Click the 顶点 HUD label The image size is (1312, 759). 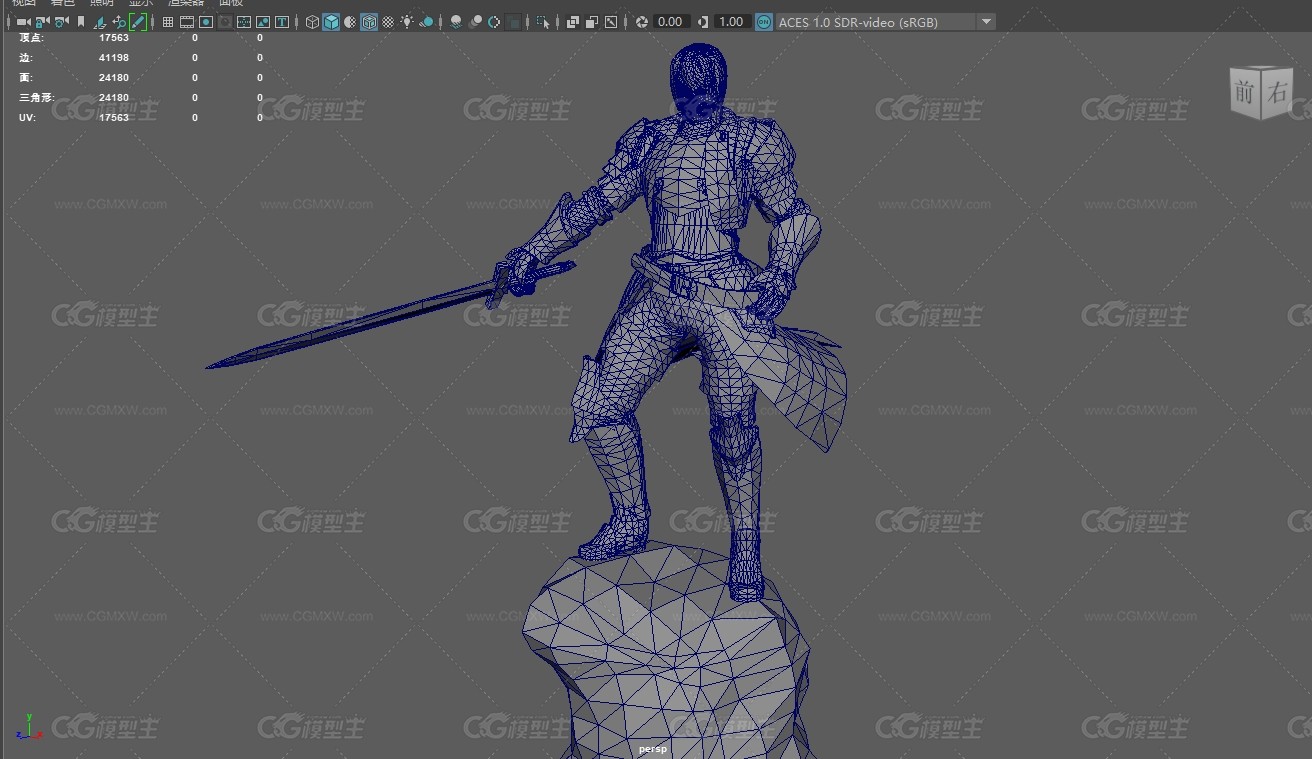tap(31, 37)
